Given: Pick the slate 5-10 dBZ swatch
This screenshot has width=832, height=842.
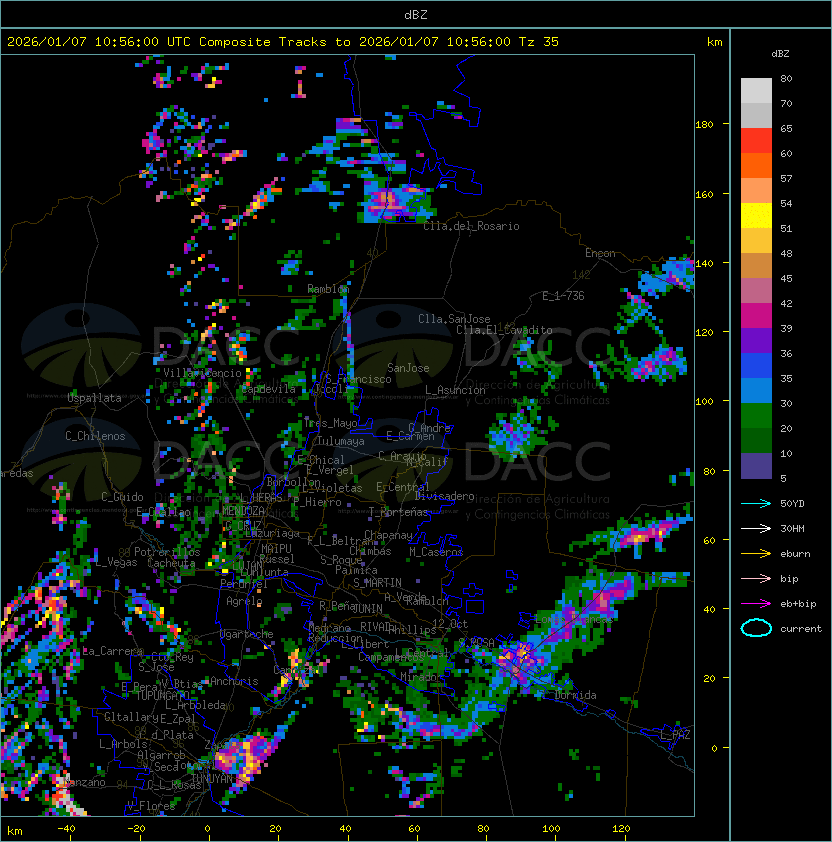Looking at the screenshot, I should (x=756, y=466).
